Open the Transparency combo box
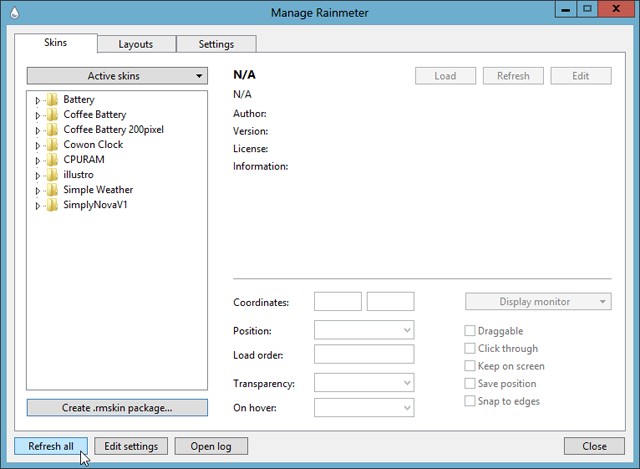640x469 pixels. tap(364, 383)
